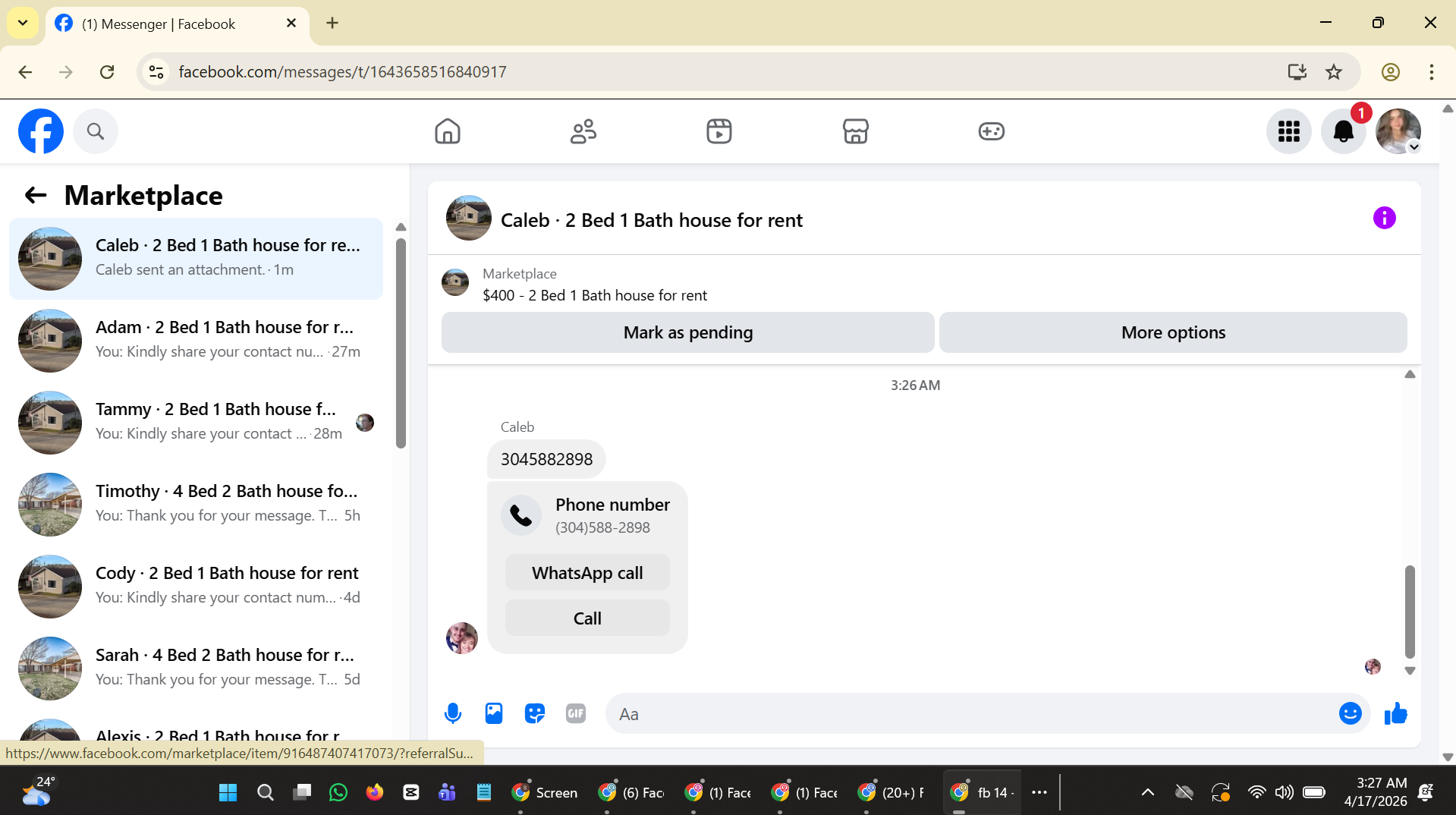Send a thumbs-up like
Viewport: 1456px width, 815px height.
pyautogui.click(x=1395, y=713)
